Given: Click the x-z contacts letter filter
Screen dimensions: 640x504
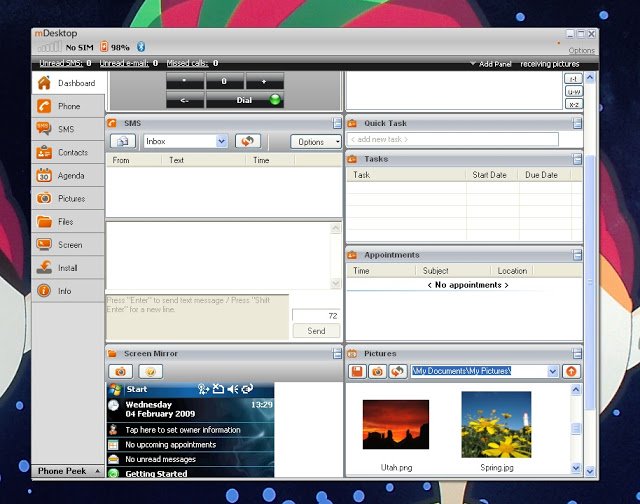Looking at the screenshot, I should click(573, 104).
